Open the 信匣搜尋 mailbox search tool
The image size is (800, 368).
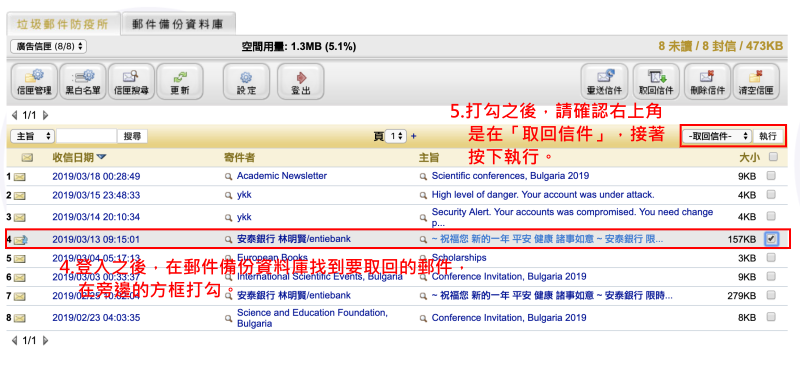click(x=131, y=82)
